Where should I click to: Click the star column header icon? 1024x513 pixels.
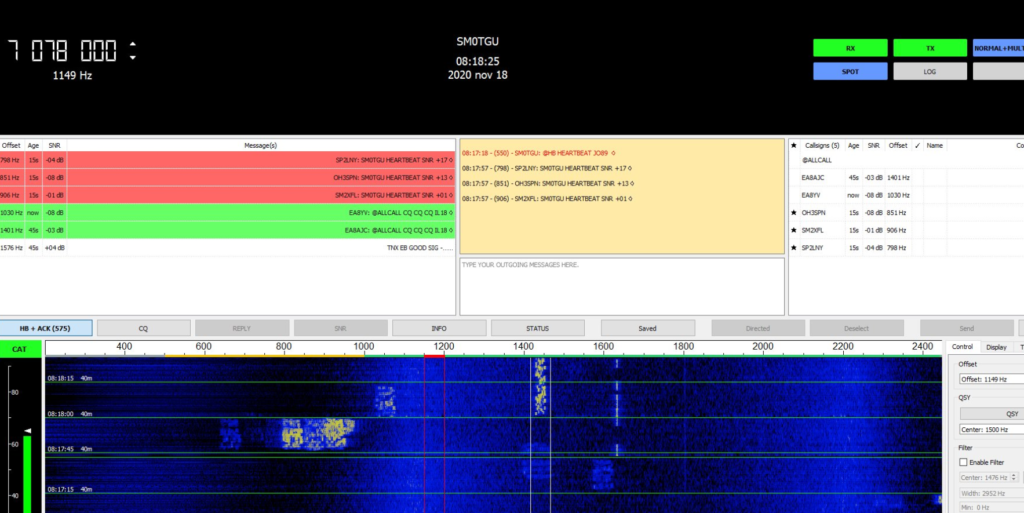[x=793, y=146]
